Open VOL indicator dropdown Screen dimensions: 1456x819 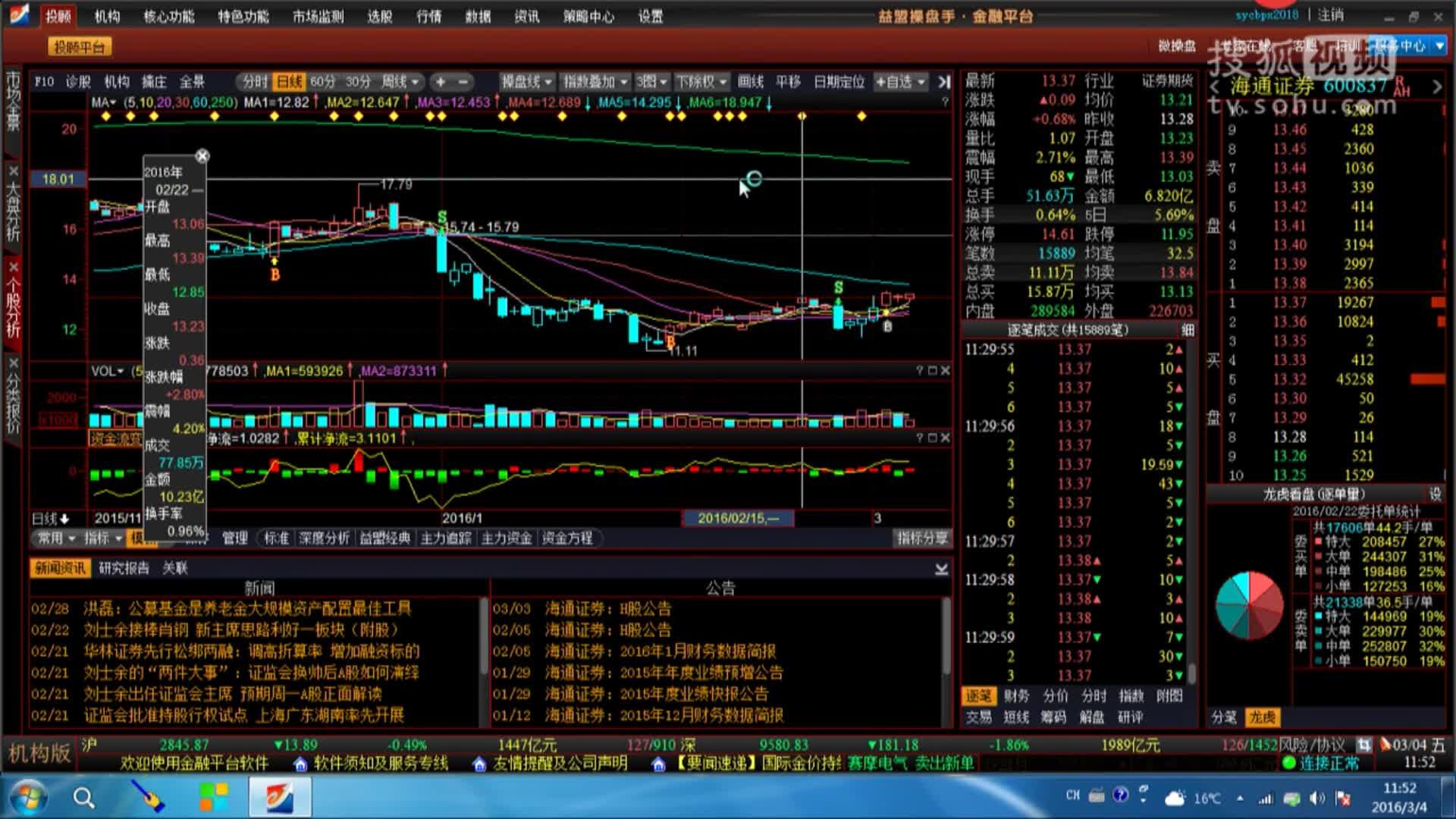click(x=107, y=371)
